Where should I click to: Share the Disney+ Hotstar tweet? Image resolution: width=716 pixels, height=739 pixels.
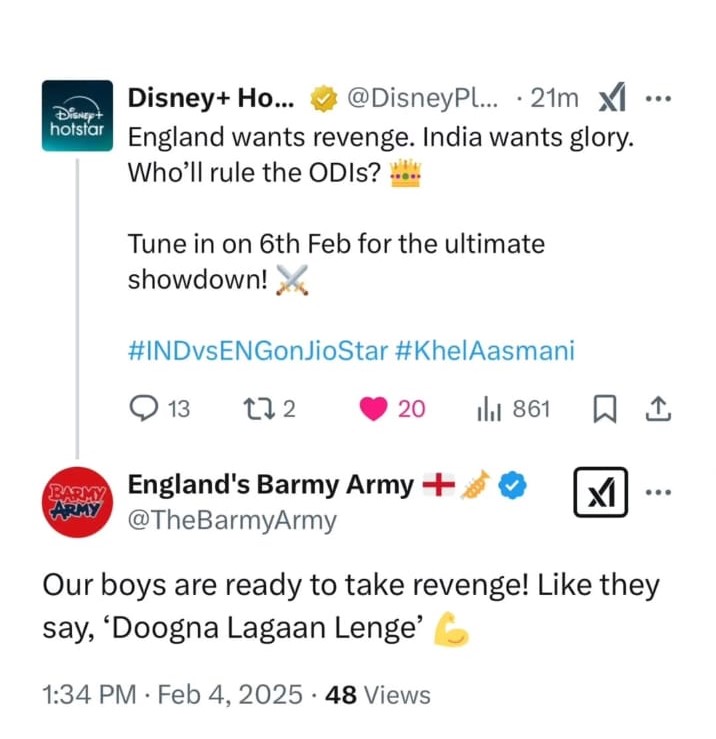pos(659,408)
